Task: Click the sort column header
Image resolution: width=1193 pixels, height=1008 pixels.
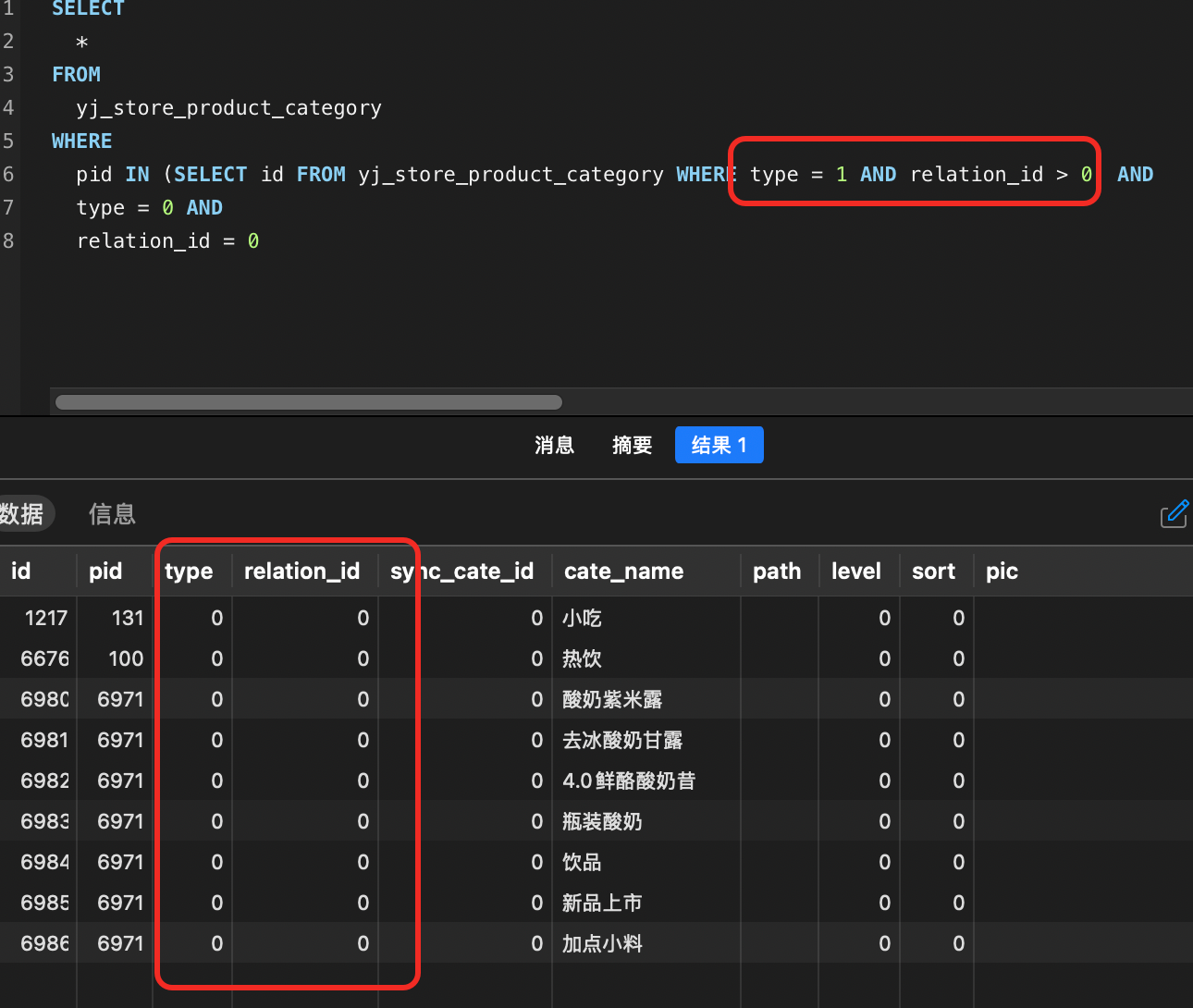Action: click(x=933, y=571)
